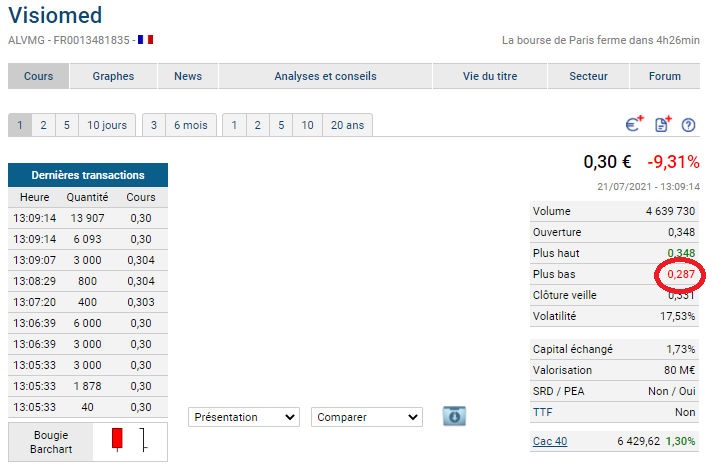Click the Paris market closing time notice
The height and width of the screenshot is (466, 727).
coord(601,40)
